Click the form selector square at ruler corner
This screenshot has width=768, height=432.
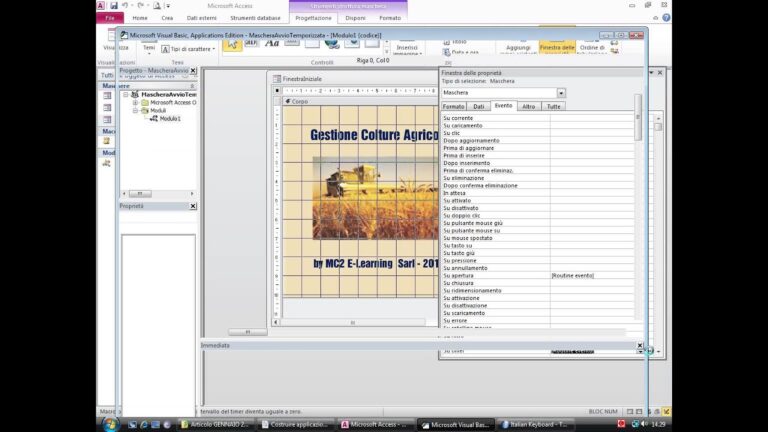277,91
